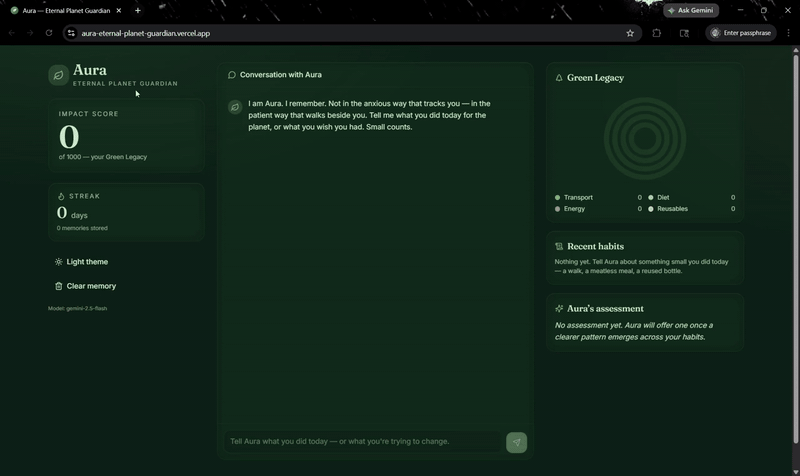
Task: Click the Aura avatar beside the greeting
Action: (x=235, y=107)
